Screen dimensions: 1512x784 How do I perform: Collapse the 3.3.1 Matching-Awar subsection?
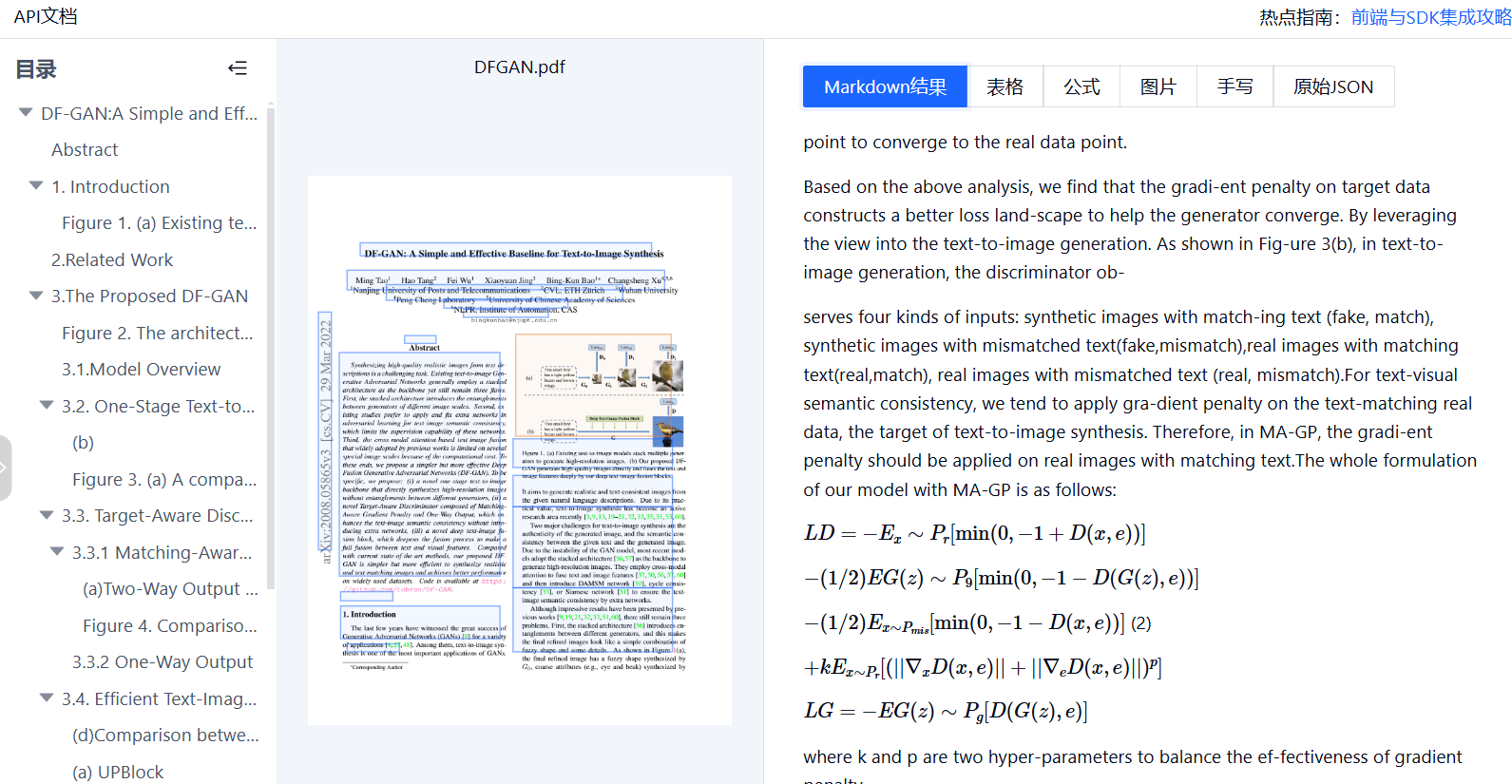[57, 552]
